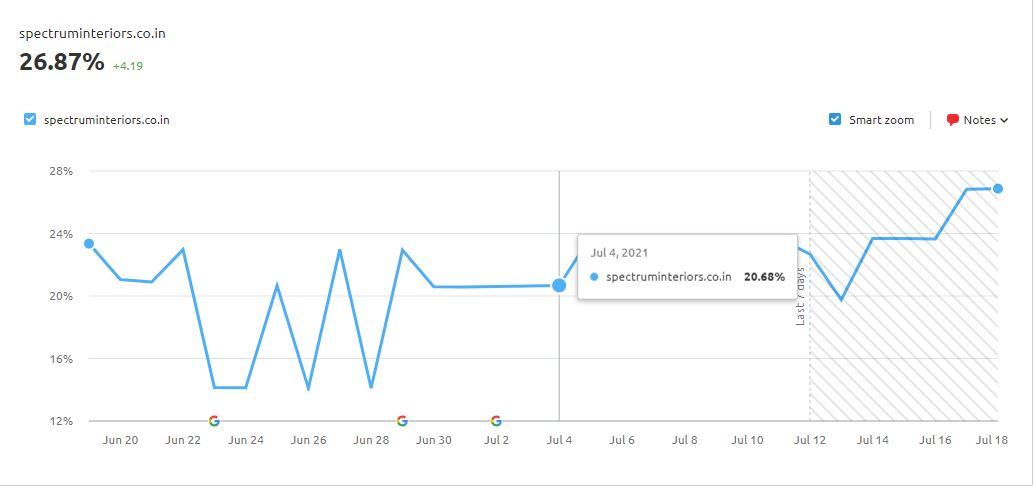Expand the Notes dropdown arrow
1034x489 pixels.
coord(1004,120)
